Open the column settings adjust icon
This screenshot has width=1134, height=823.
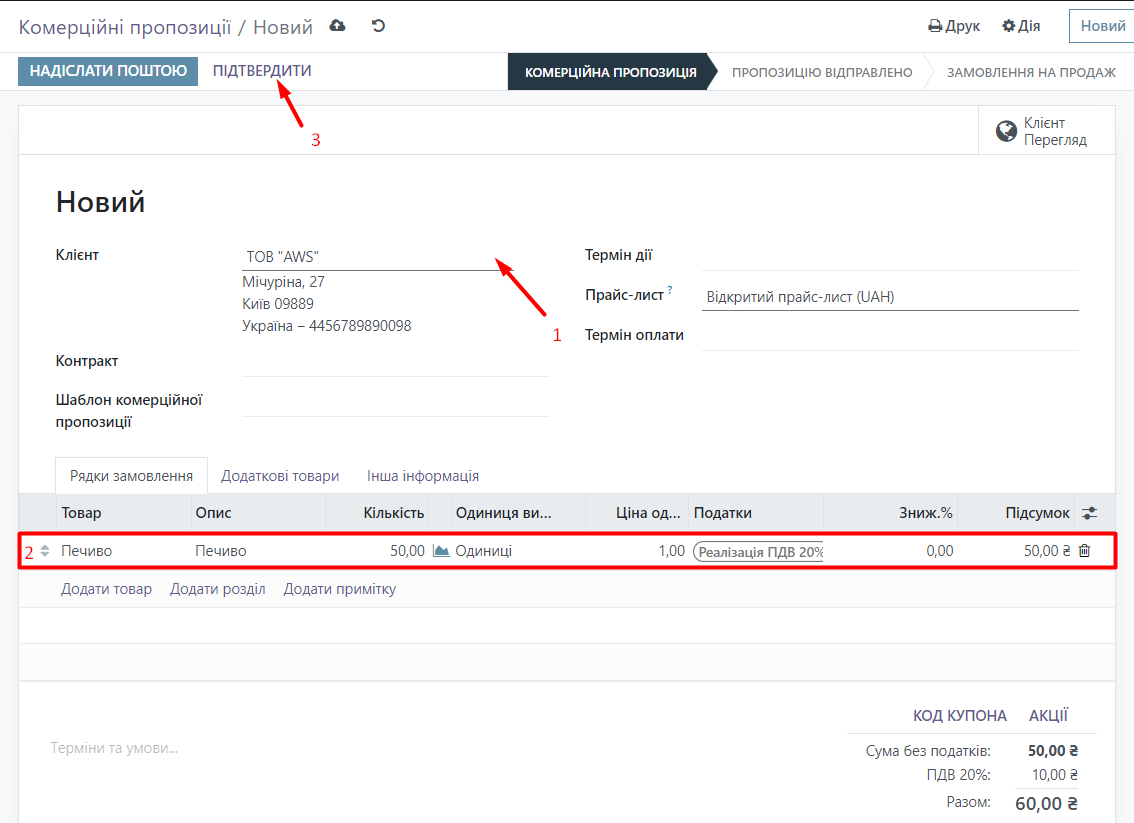pyautogui.click(x=1089, y=513)
